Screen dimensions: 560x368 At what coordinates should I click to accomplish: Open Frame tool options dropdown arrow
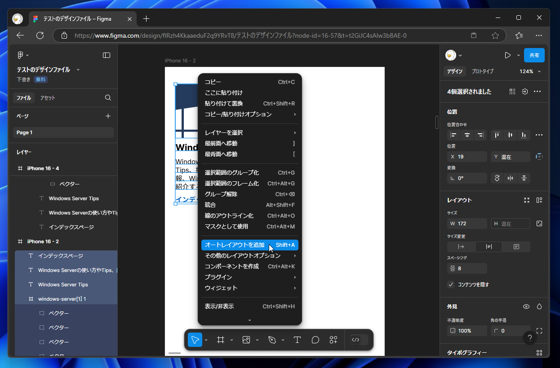tap(231, 340)
